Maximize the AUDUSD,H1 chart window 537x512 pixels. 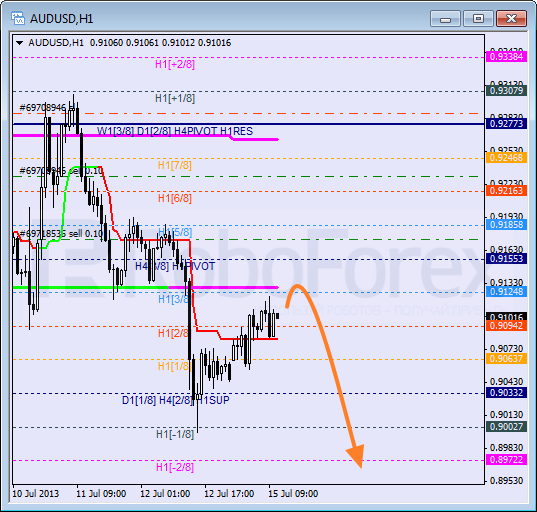tap(478, 18)
